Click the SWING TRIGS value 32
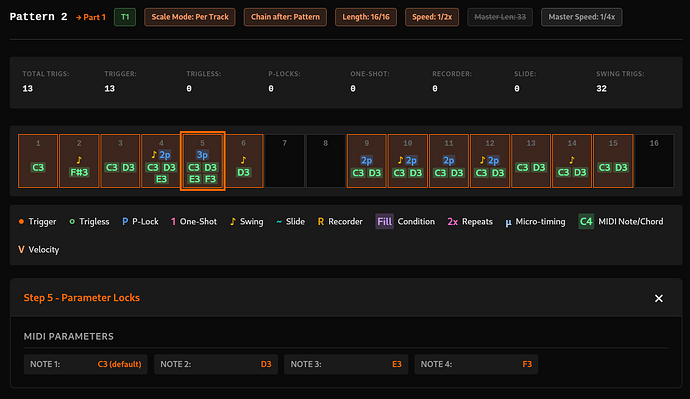The image size is (690, 399). (602, 89)
